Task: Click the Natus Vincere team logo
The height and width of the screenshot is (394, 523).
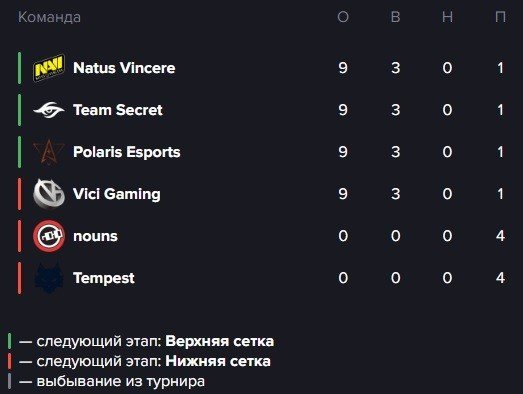Action: click(x=49, y=68)
